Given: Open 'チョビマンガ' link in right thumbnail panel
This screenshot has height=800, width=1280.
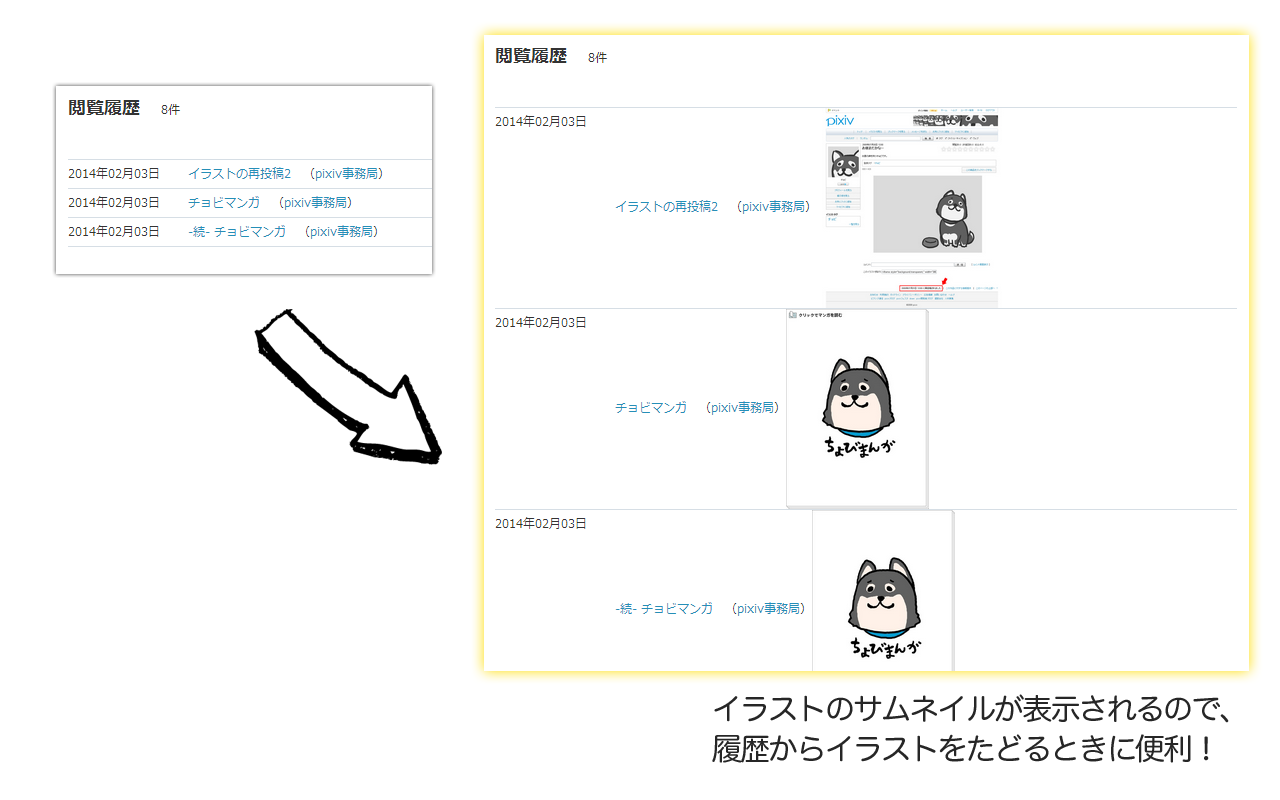Looking at the screenshot, I should point(651,408).
